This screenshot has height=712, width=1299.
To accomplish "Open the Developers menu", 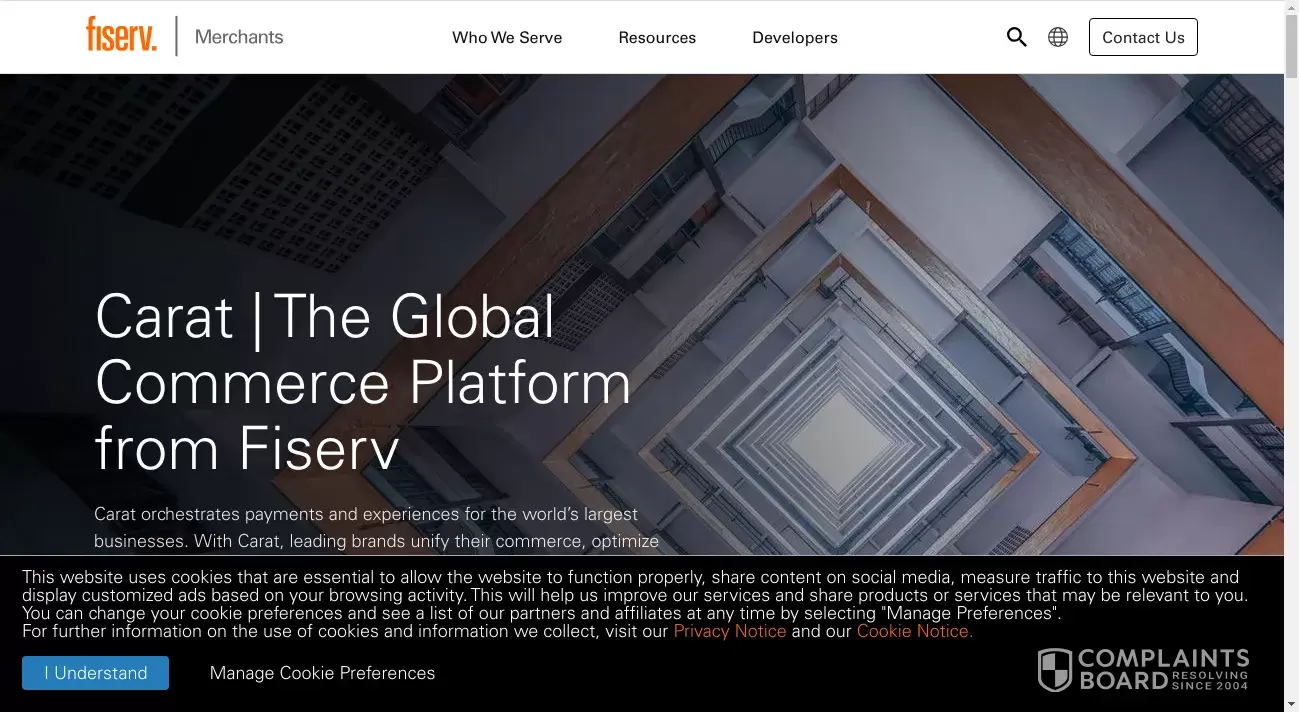I will tap(795, 37).
